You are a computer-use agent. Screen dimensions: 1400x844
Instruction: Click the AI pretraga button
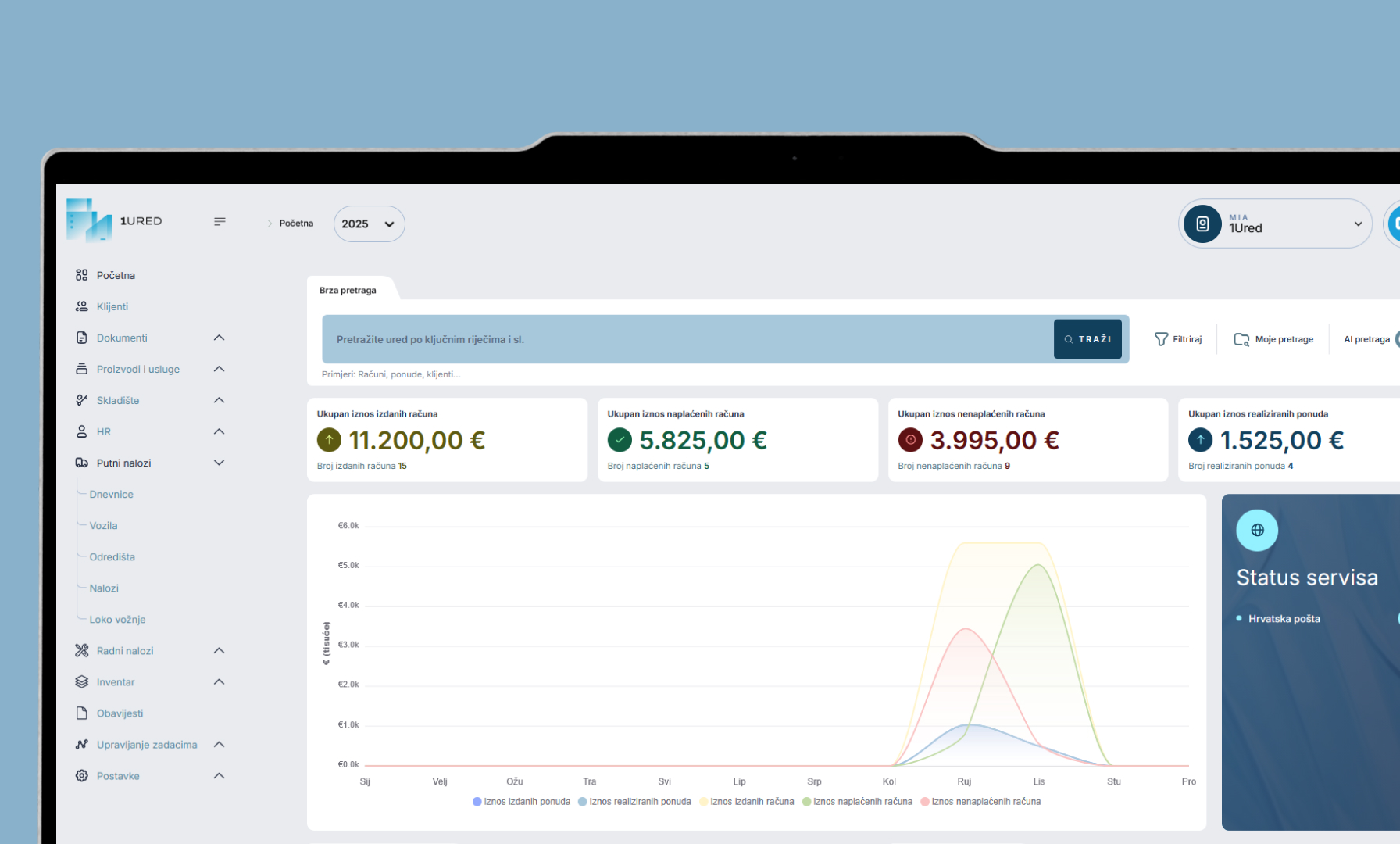point(1366,339)
